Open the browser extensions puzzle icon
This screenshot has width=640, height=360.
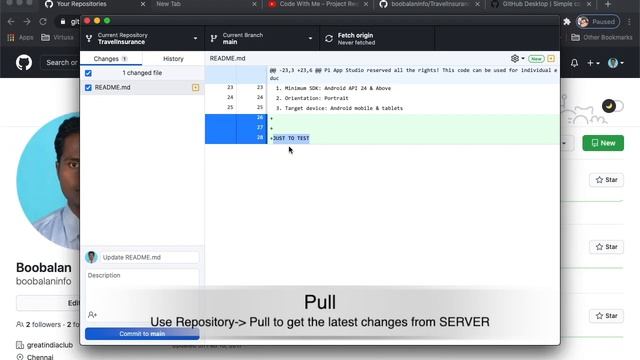(x=567, y=22)
